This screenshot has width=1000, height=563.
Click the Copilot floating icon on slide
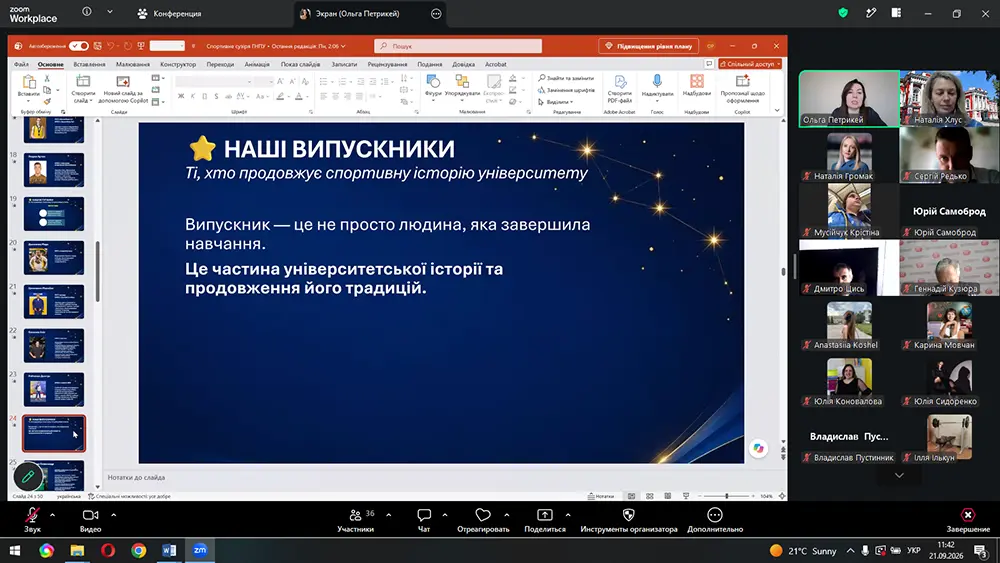(758, 448)
